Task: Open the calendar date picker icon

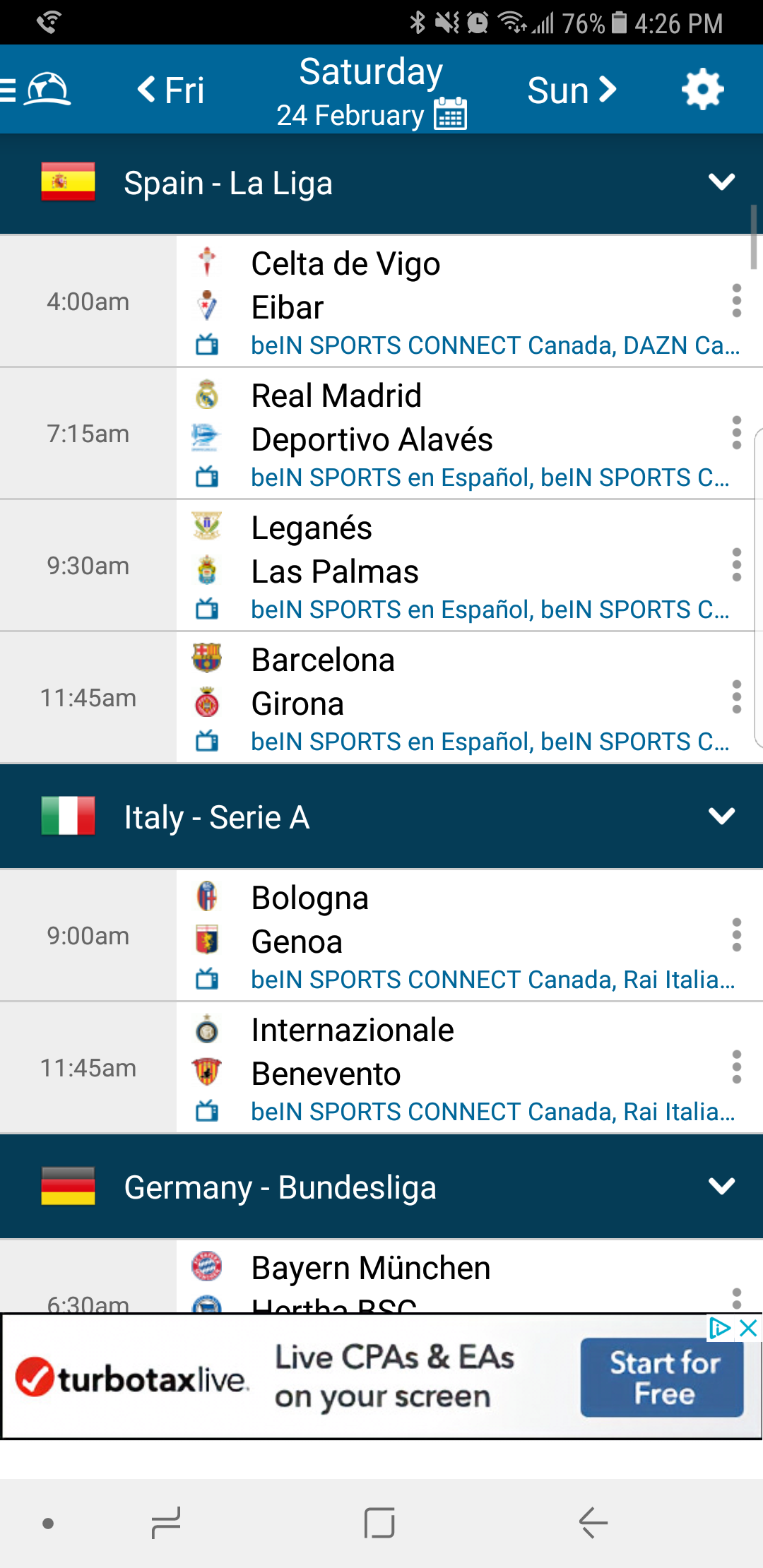Action: click(451, 114)
